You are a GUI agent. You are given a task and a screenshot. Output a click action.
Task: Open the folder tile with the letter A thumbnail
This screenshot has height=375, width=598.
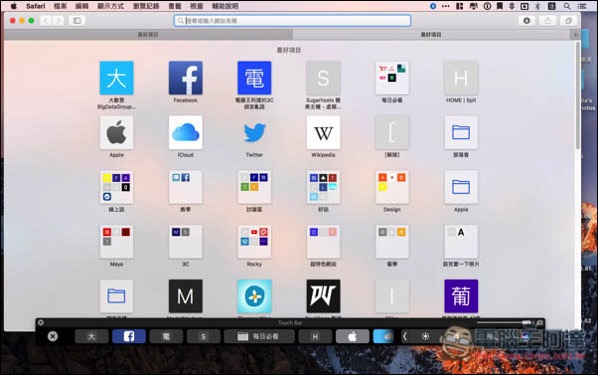[x=461, y=241]
